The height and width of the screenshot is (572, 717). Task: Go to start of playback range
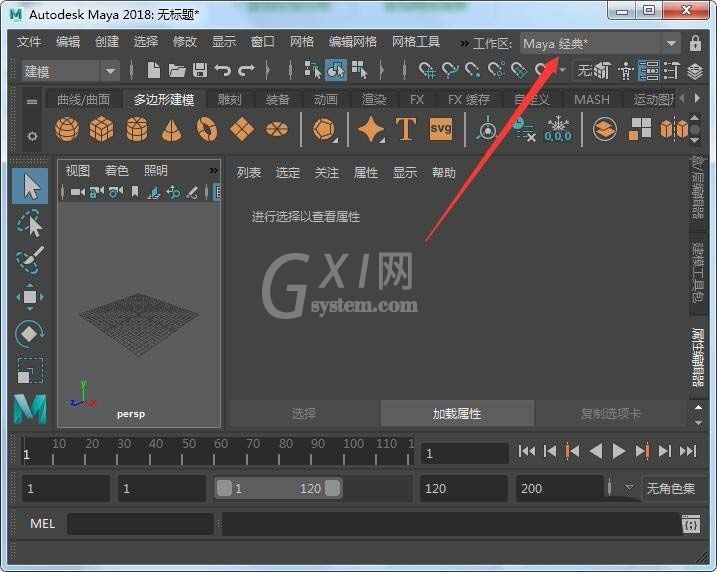coord(527,452)
